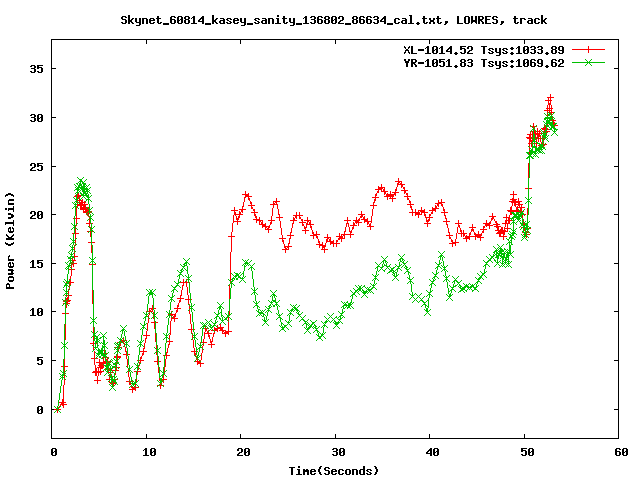This screenshot has height=480, width=640.
Task: Click the x-axis tick label 30
Action: click(x=338, y=452)
